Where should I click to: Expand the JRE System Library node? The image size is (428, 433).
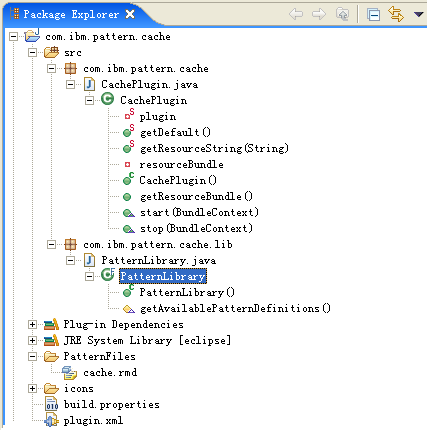click(x=32, y=340)
